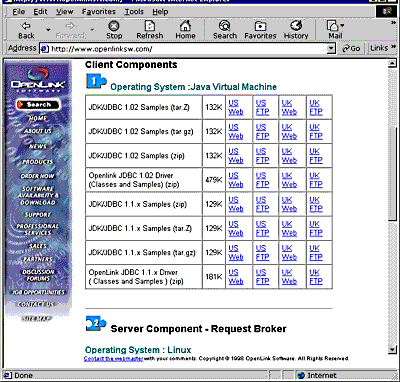Open the Tools menu
The image size is (400, 382).
tap(134, 12)
